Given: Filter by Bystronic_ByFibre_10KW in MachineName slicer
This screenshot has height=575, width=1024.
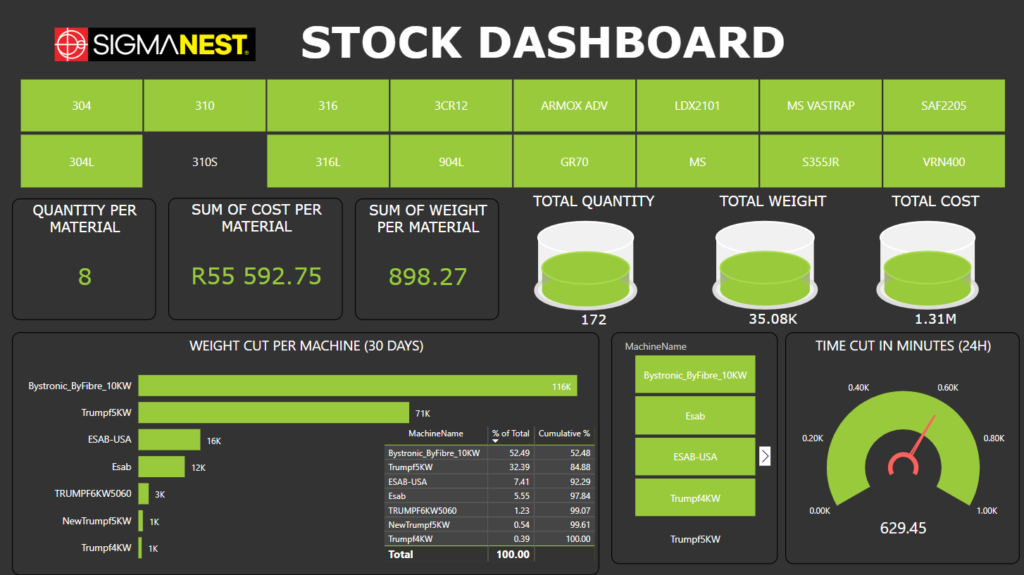Looking at the screenshot, I should [695, 375].
